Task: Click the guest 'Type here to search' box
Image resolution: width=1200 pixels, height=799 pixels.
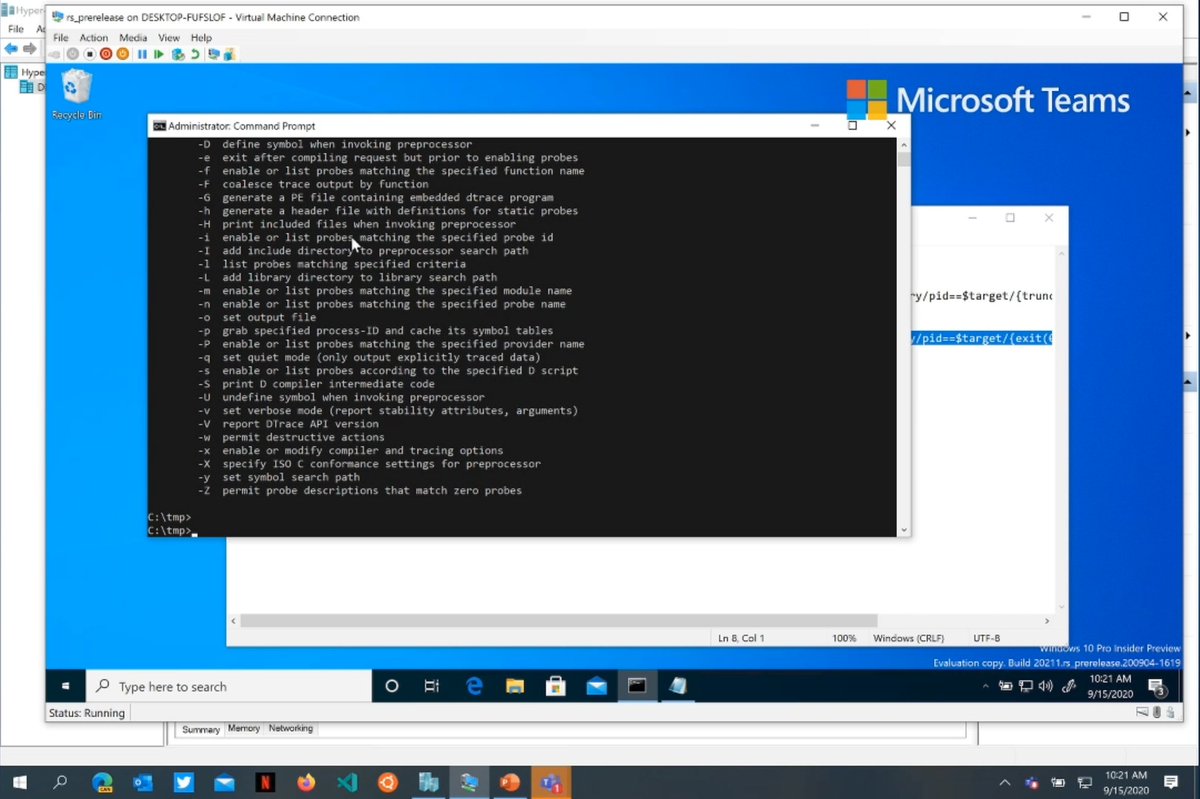Action: (x=228, y=686)
